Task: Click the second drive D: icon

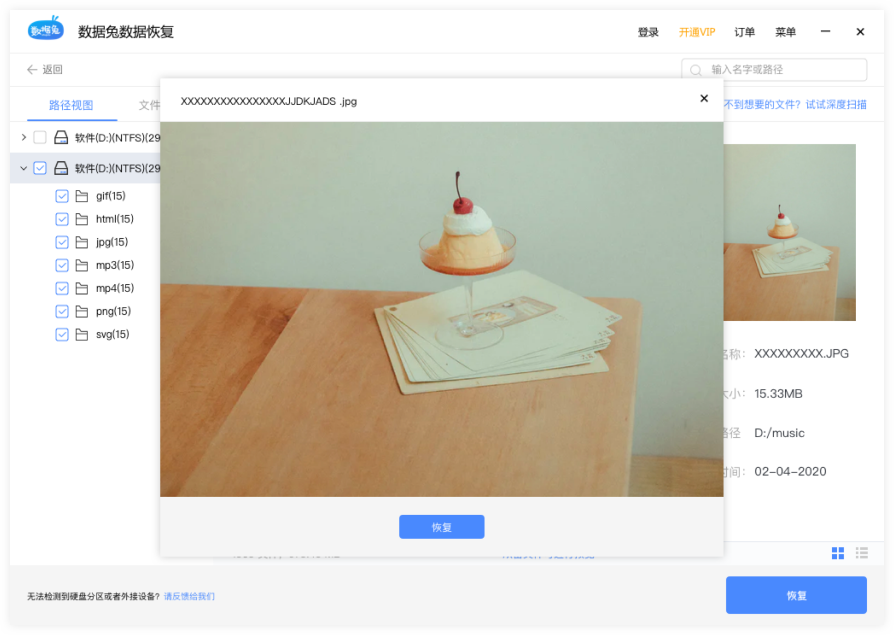Action: click(61, 168)
